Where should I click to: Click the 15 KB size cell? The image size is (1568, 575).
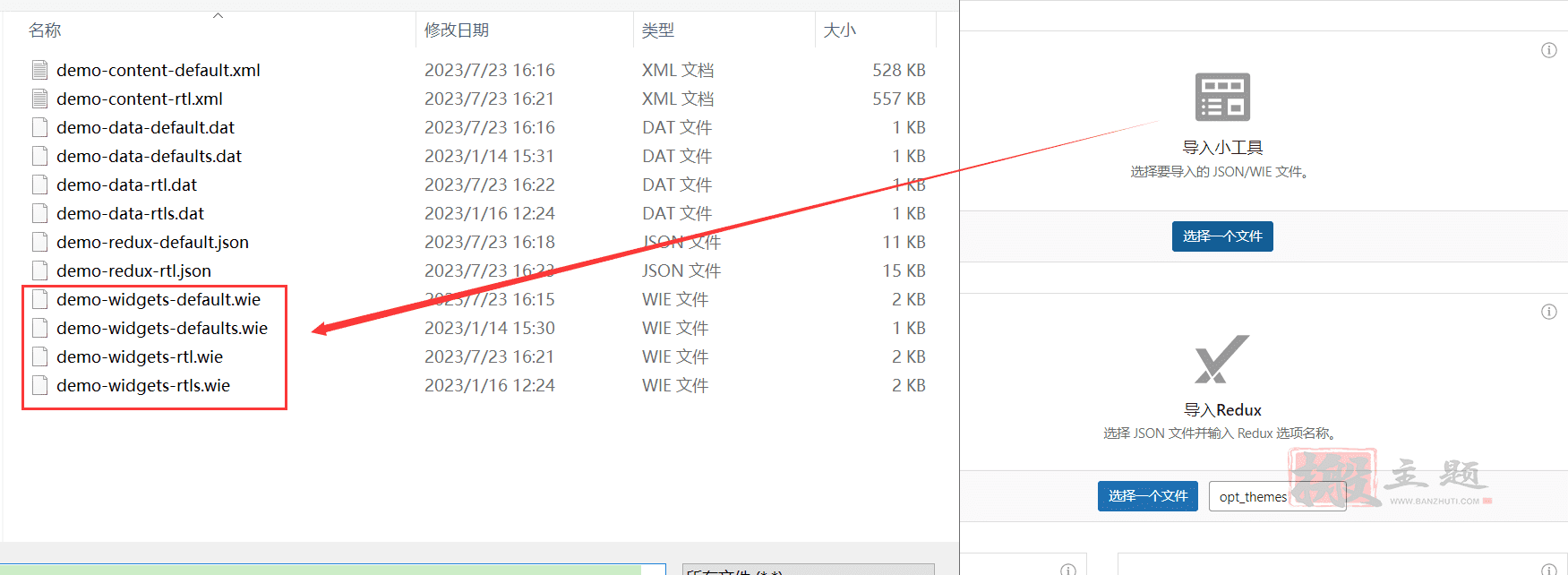tap(904, 270)
